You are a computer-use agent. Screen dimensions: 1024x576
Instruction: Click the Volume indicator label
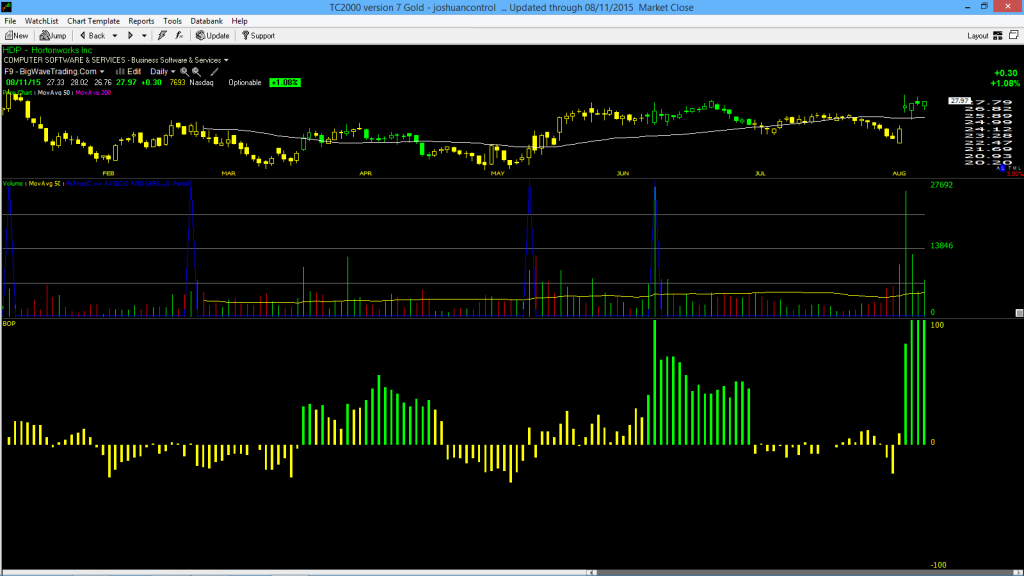pyautogui.click(x=12, y=184)
